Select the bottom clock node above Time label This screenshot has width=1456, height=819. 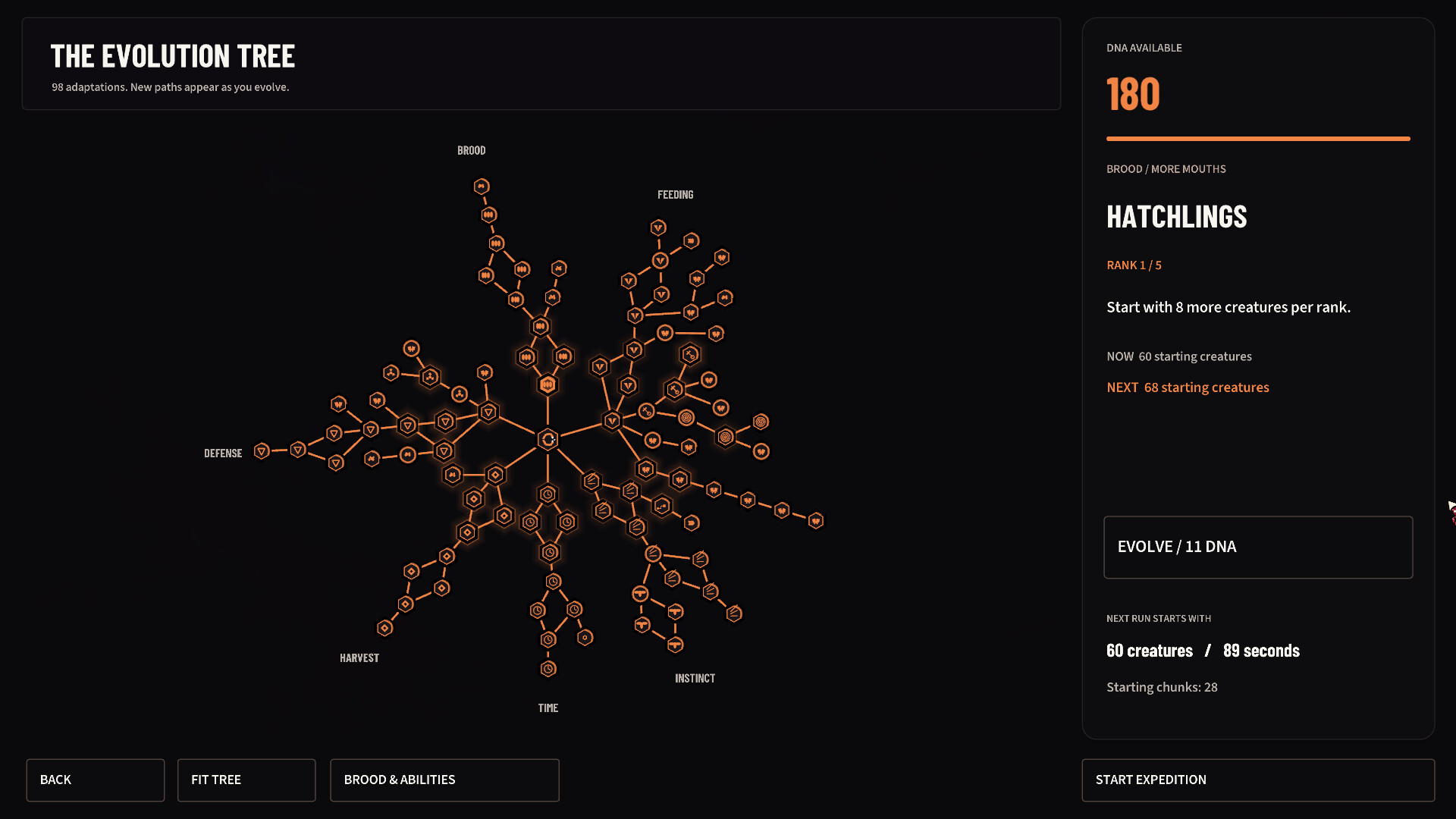pyautogui.click(x=548, y=669)
